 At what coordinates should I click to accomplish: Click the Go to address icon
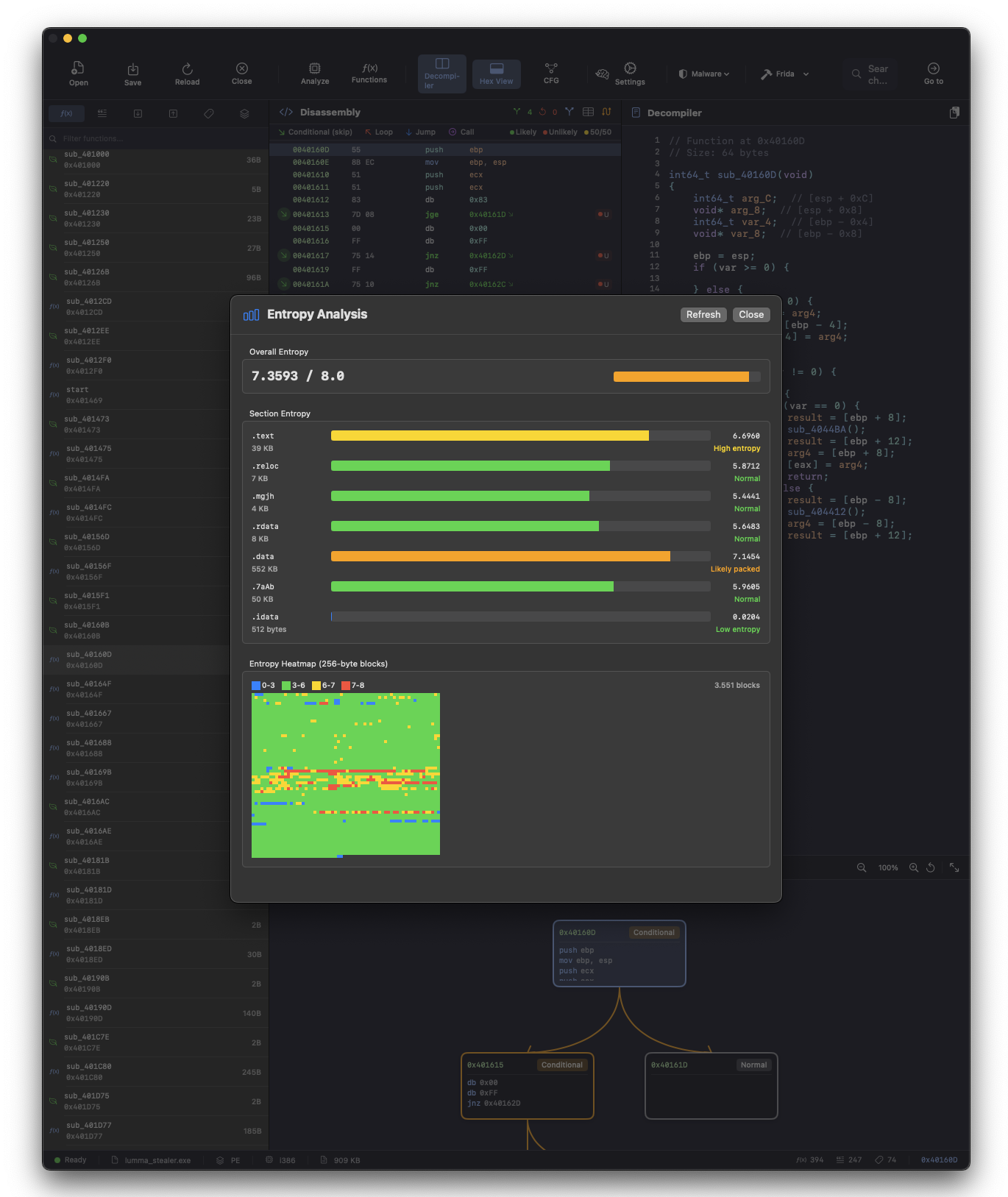934,74
